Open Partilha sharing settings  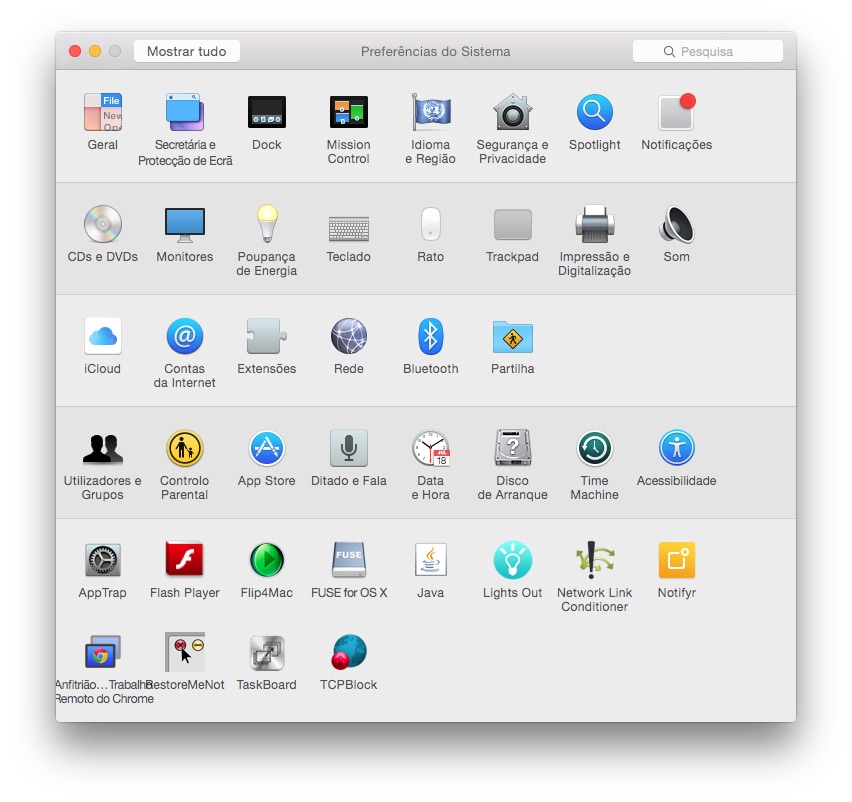(x=512, y=337)
